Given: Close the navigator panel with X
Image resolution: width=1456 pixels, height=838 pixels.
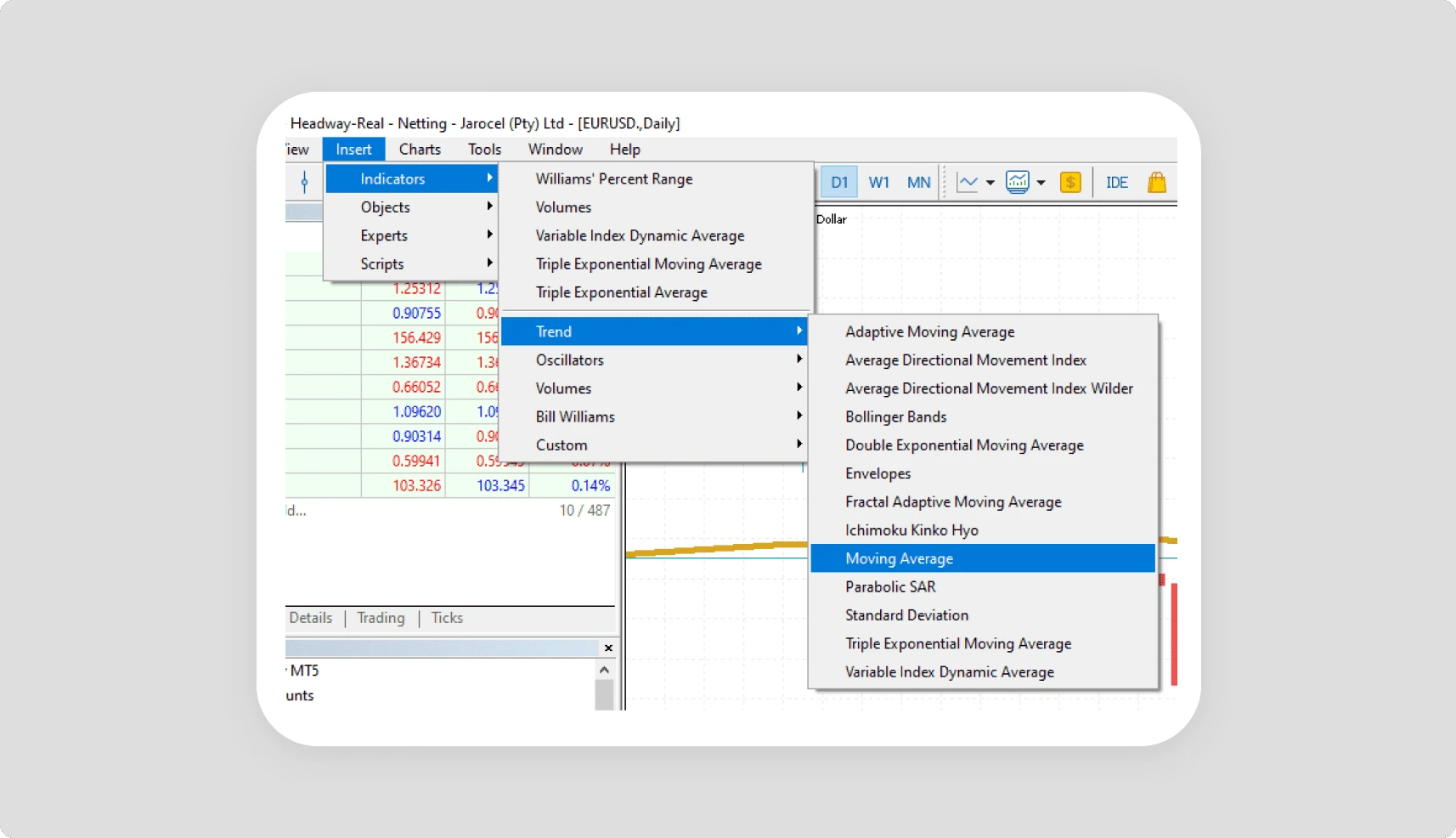Looking at the screenshot, I should (608, 648).
